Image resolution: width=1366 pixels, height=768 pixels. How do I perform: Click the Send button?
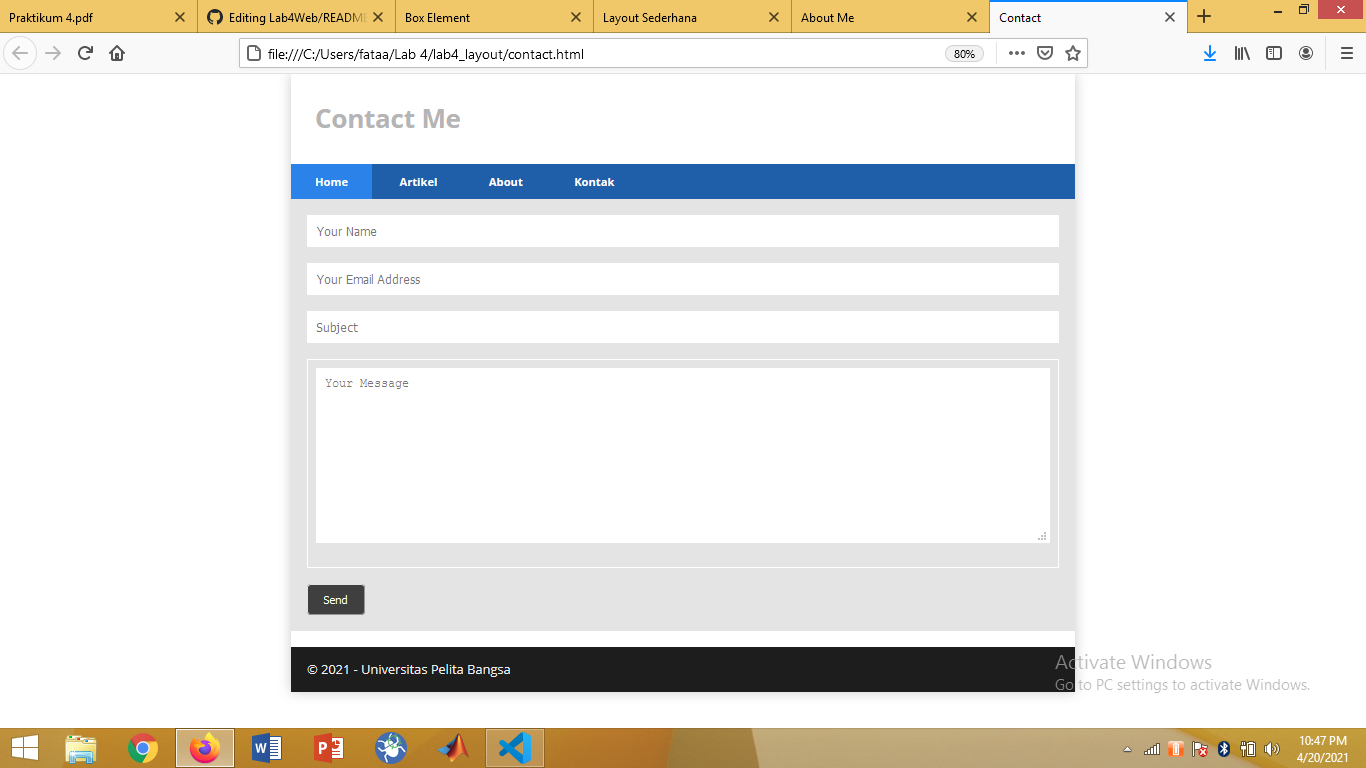coord(336,599)
